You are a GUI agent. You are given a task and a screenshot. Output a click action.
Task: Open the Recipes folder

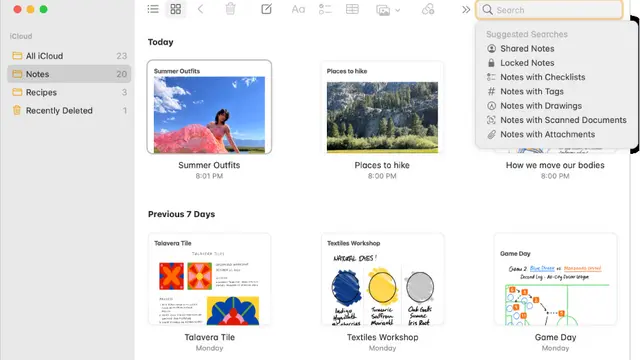pos(69,92)
